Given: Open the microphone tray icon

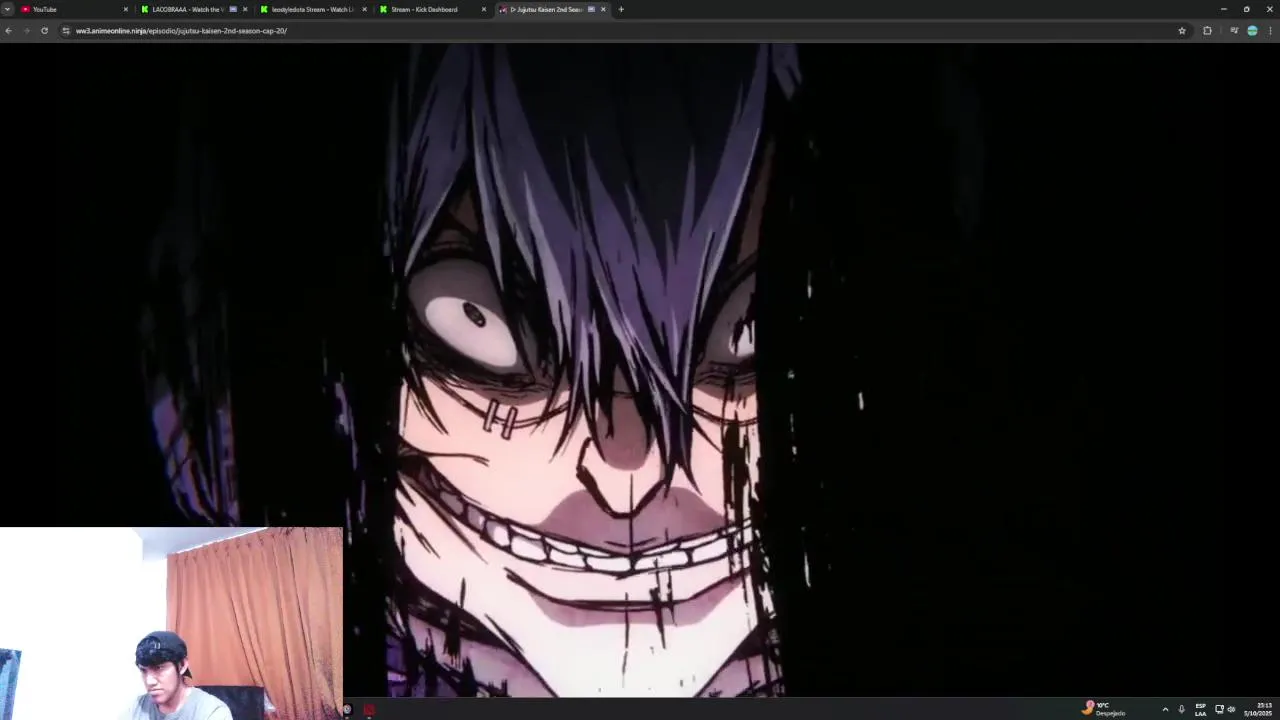Looking at the screenshot, I should pyautogui.click(x=1181, y=709).
